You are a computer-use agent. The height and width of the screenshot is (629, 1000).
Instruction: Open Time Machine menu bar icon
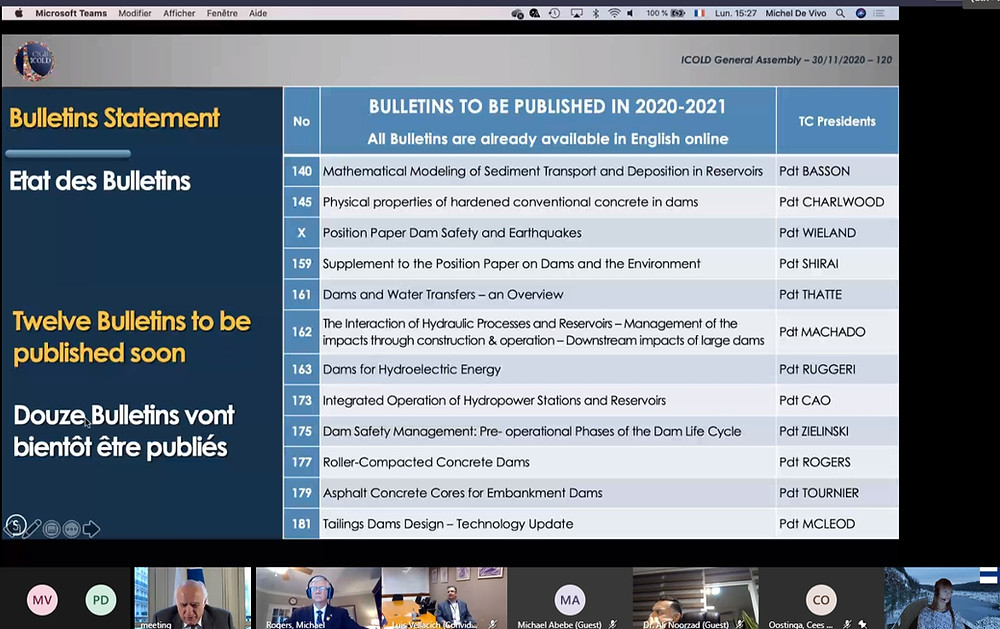pyautogui.click(x=554, y=13)
